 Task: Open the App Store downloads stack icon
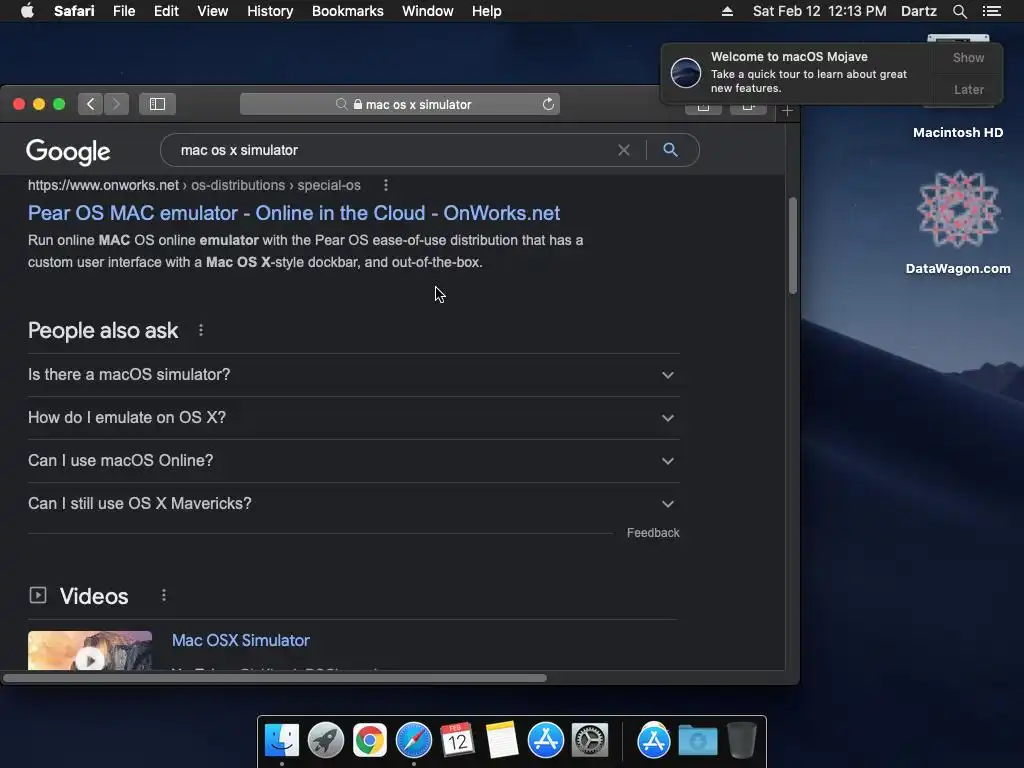(654, 740)
